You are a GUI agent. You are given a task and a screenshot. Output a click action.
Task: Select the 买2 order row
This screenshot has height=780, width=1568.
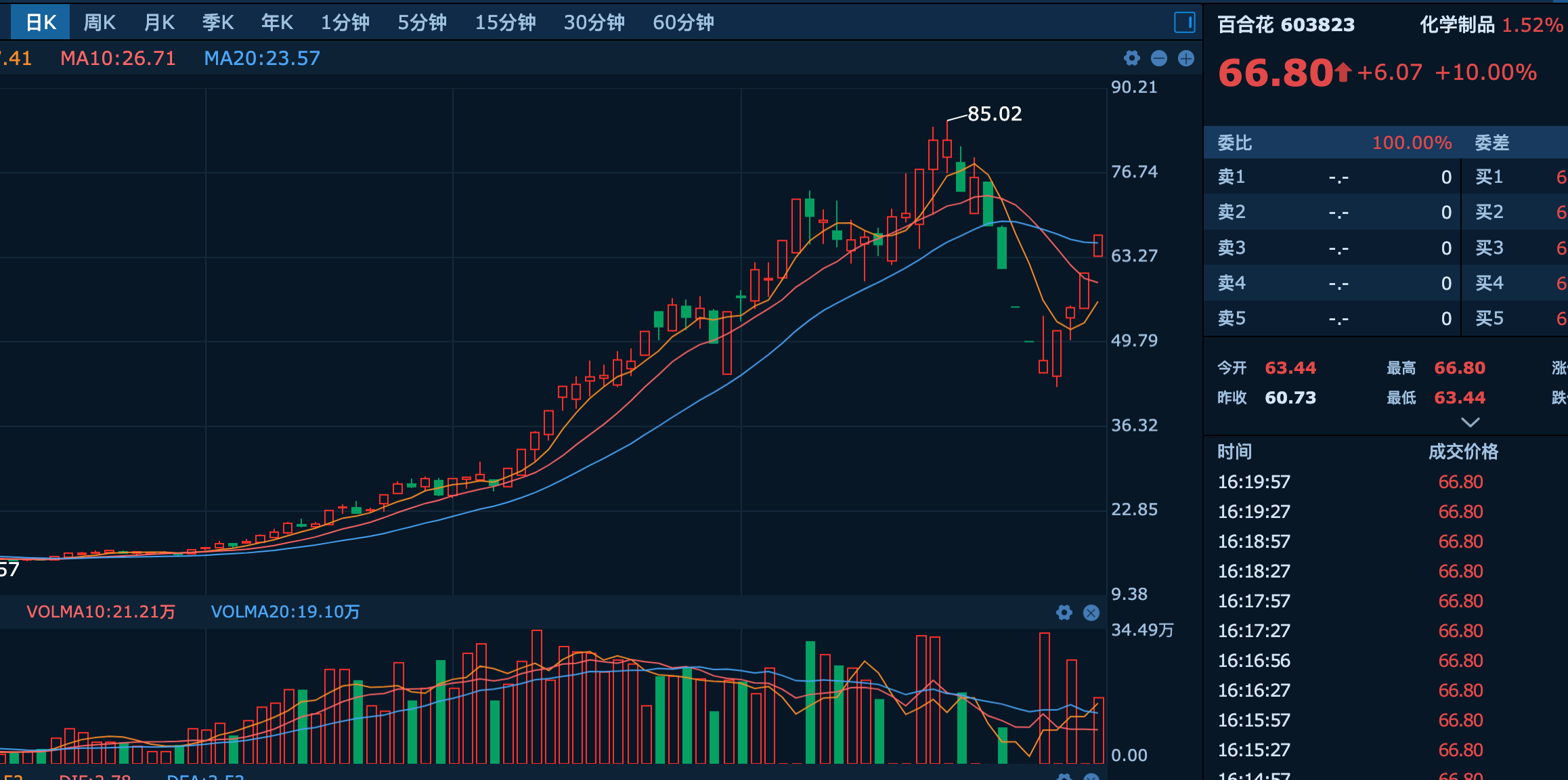(1515, 213)
